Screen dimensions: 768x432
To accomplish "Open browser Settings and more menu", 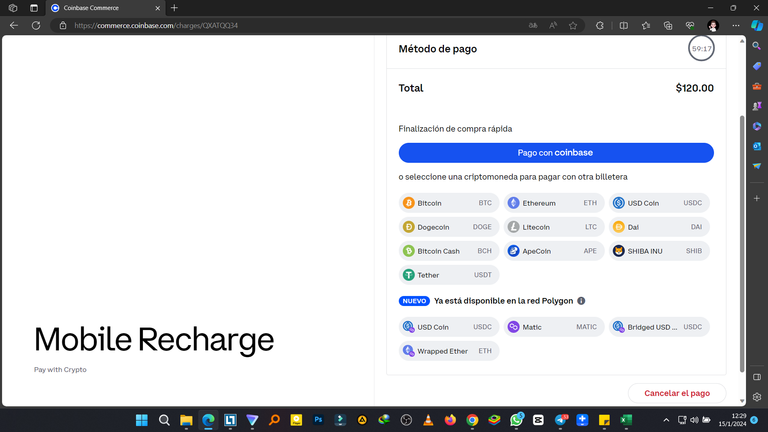I will tap(736, 25).
